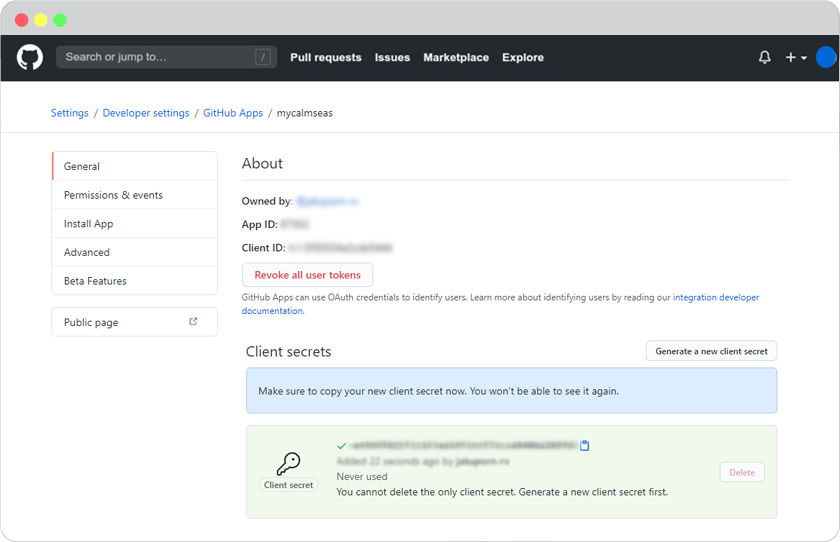Expand the plus create-new dropdown

click(x=796, y=57)
